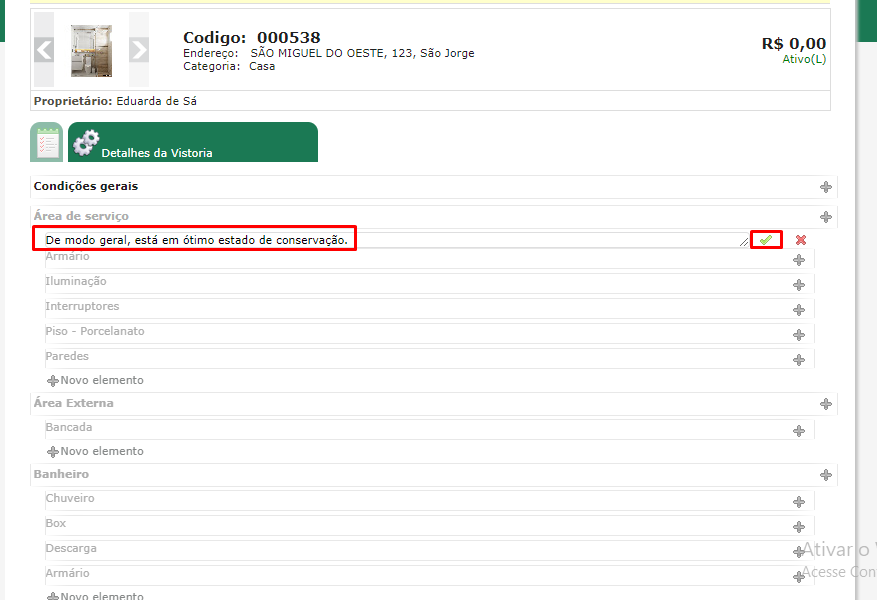Show next property photo arrow

click(139, 50)
